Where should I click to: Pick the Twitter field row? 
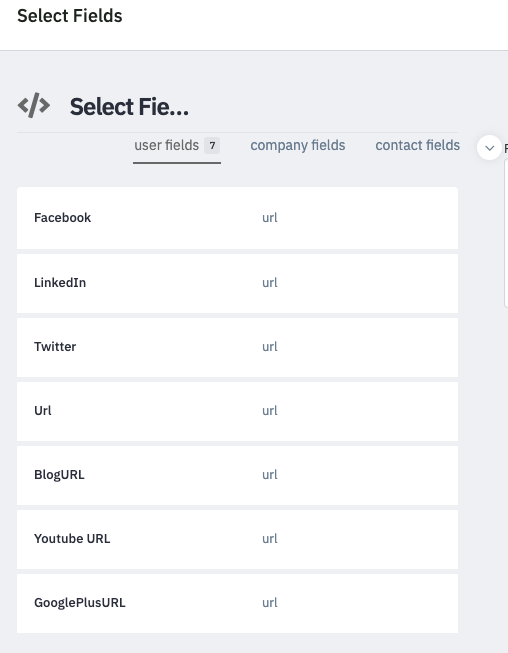237,347
